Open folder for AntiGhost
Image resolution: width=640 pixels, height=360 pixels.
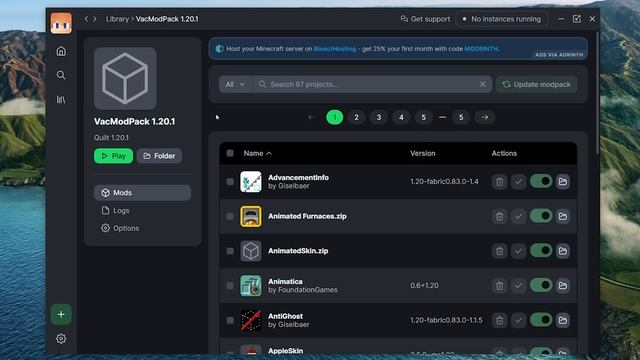(x=562, y=320)
